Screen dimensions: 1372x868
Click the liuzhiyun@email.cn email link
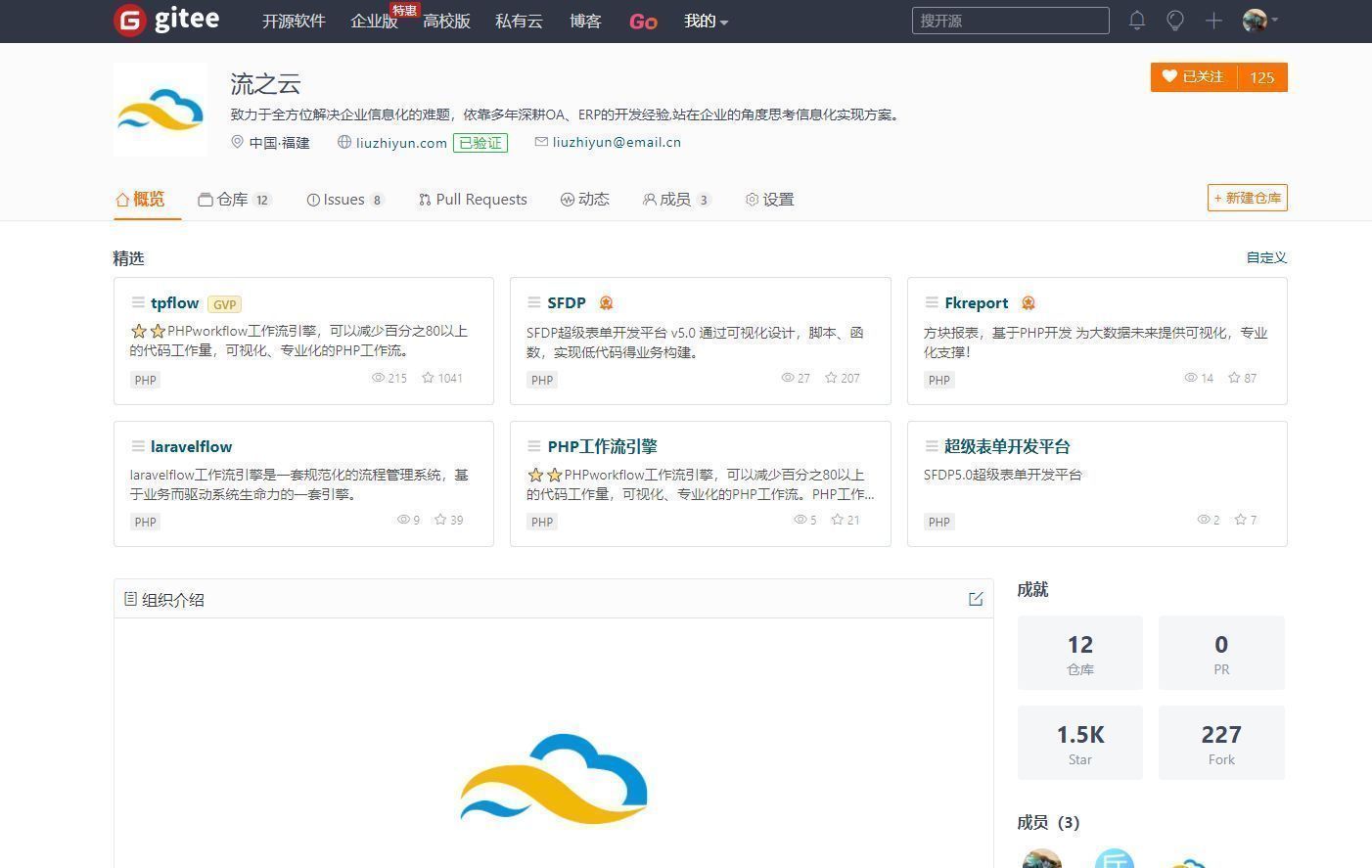click(x=617, y=142)
